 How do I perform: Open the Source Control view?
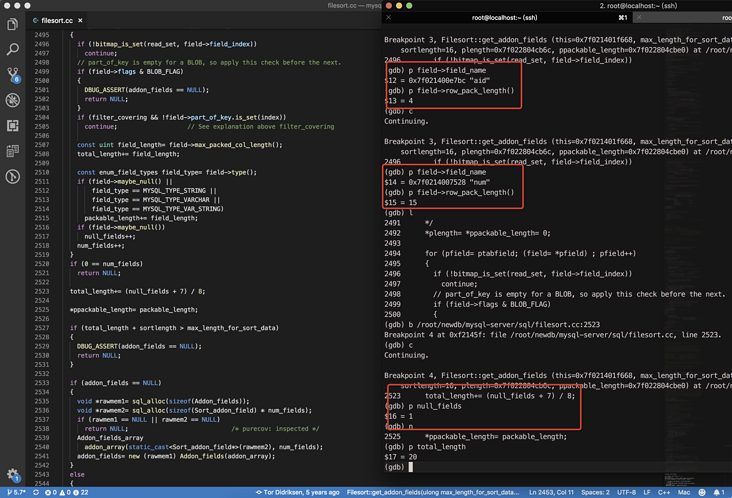point(13,75)
